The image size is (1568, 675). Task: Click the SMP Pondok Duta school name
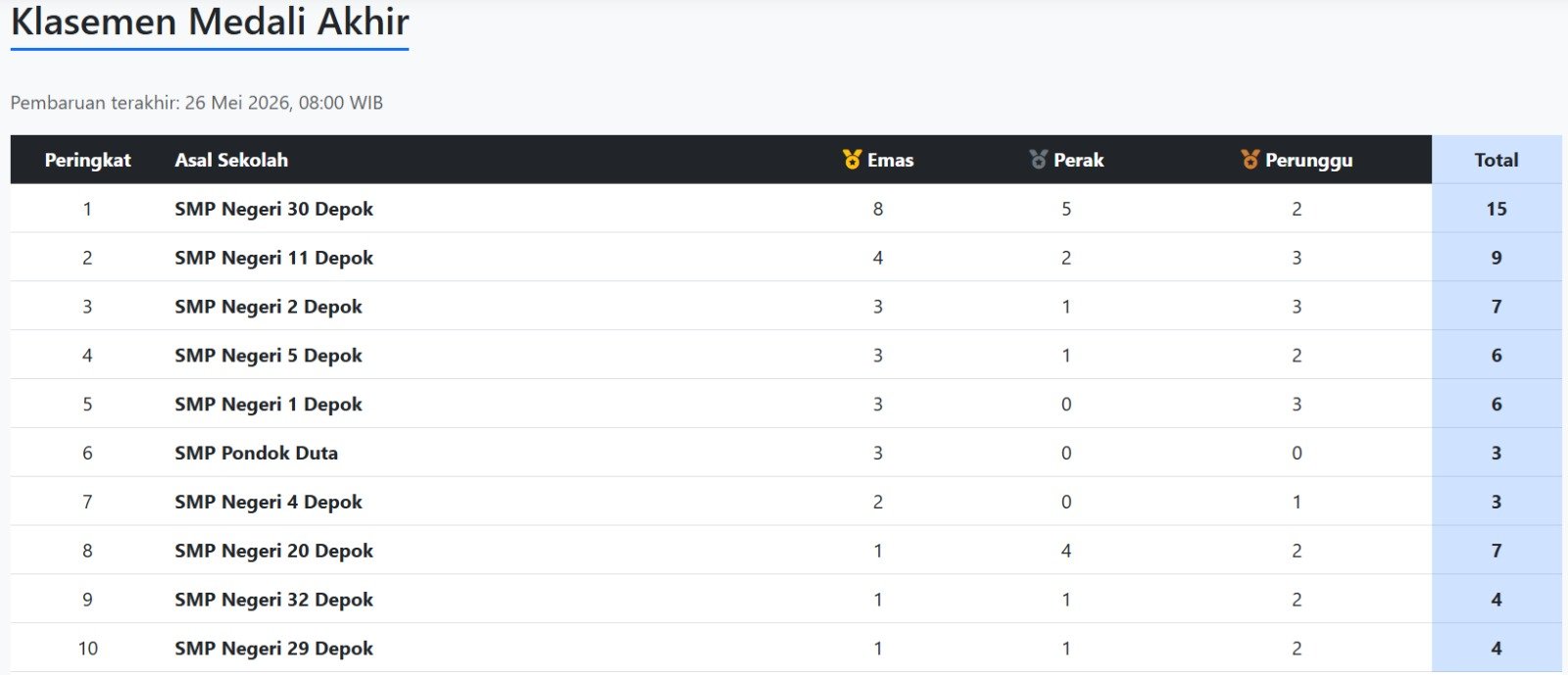(256, 453)
